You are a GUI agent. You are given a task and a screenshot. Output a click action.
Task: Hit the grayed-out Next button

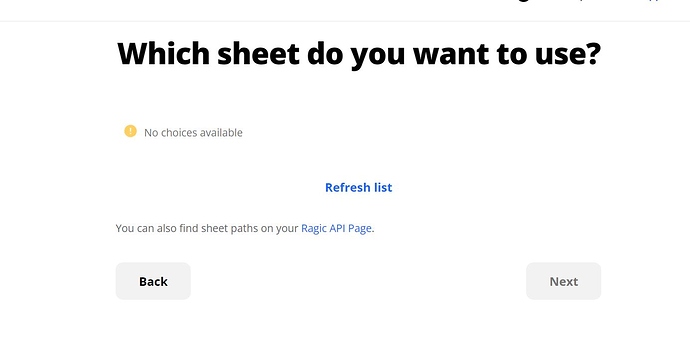click(x=564, y=281)
